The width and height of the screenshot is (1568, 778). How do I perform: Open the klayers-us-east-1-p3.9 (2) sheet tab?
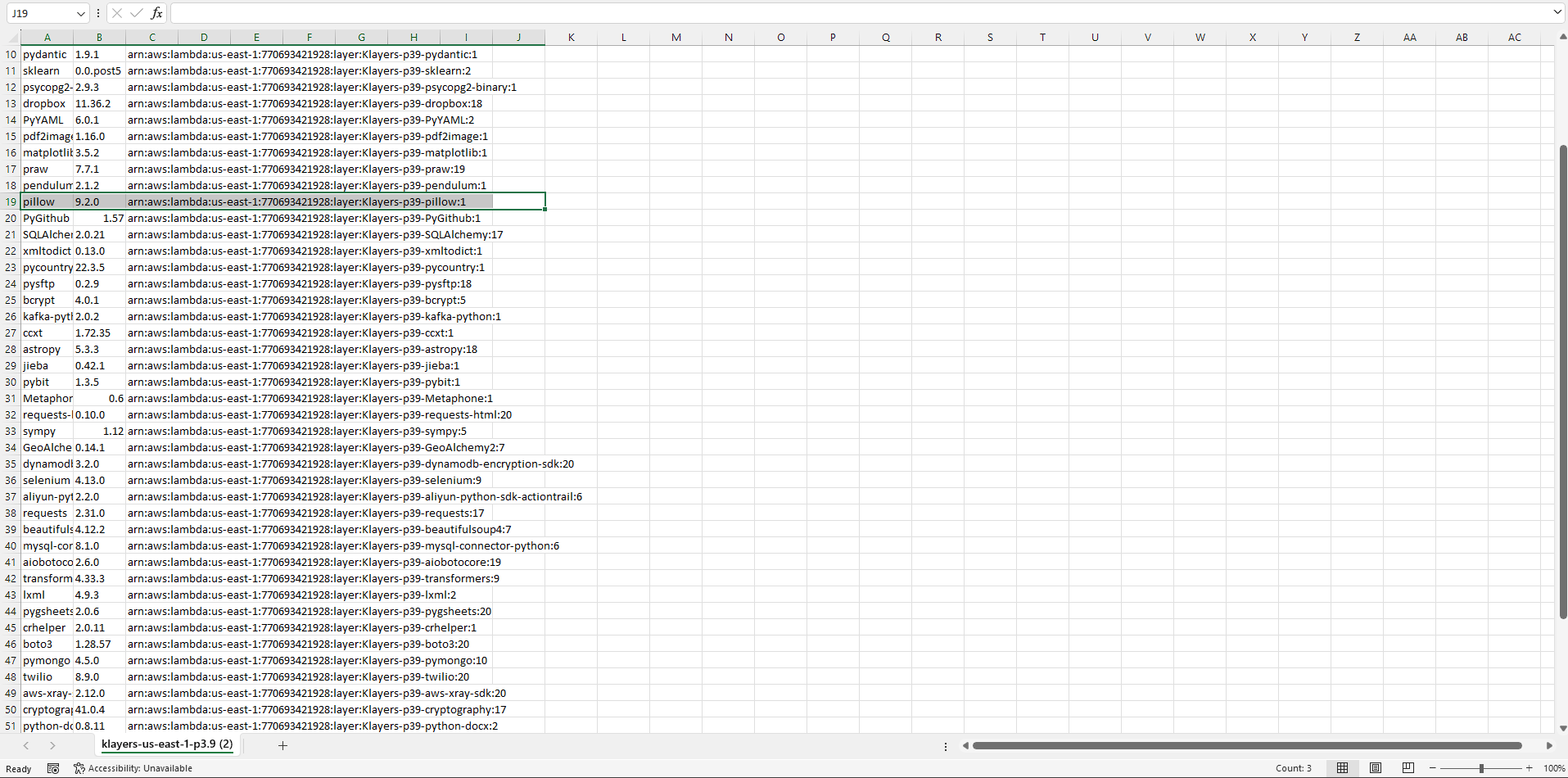point(167,744)
